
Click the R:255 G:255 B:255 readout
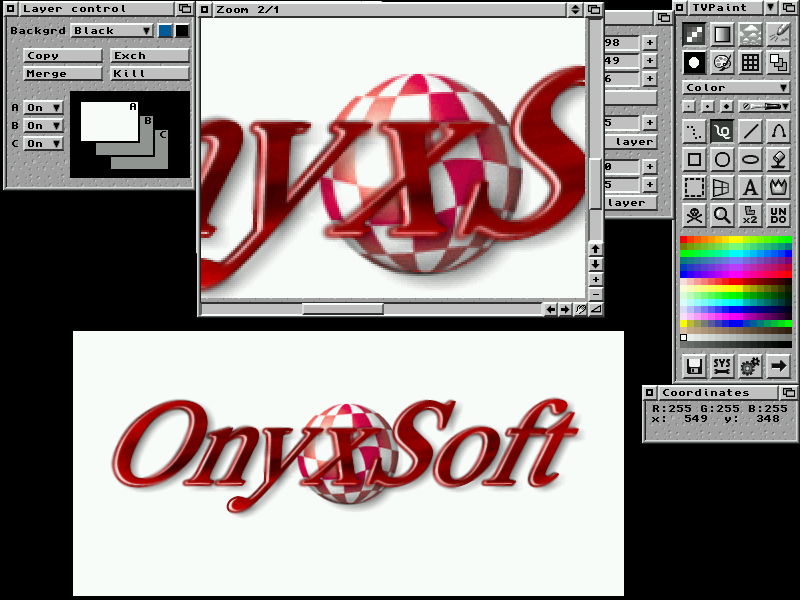point(720,408)
